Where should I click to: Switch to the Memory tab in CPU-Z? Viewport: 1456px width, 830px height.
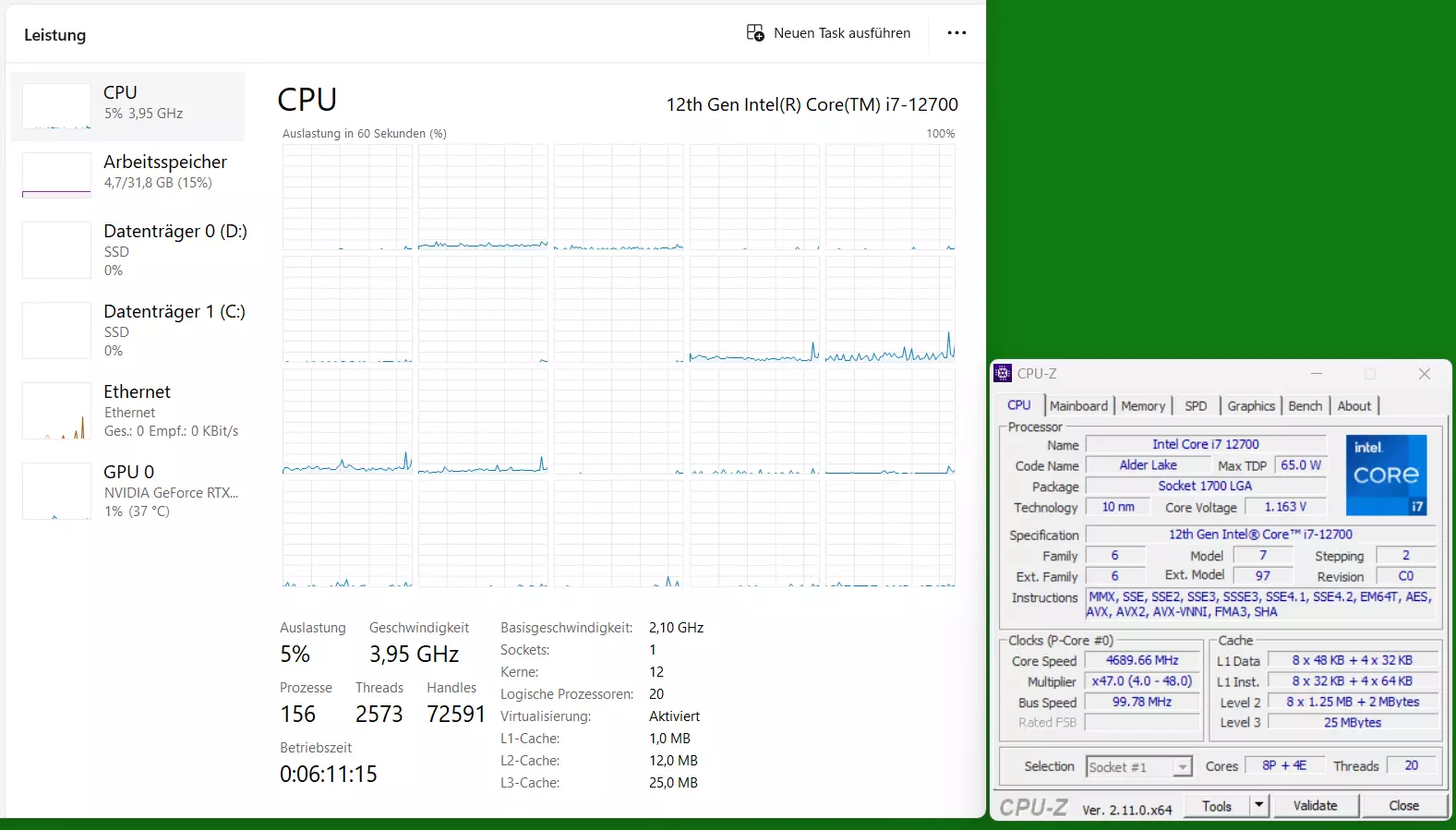(1143, 405)
